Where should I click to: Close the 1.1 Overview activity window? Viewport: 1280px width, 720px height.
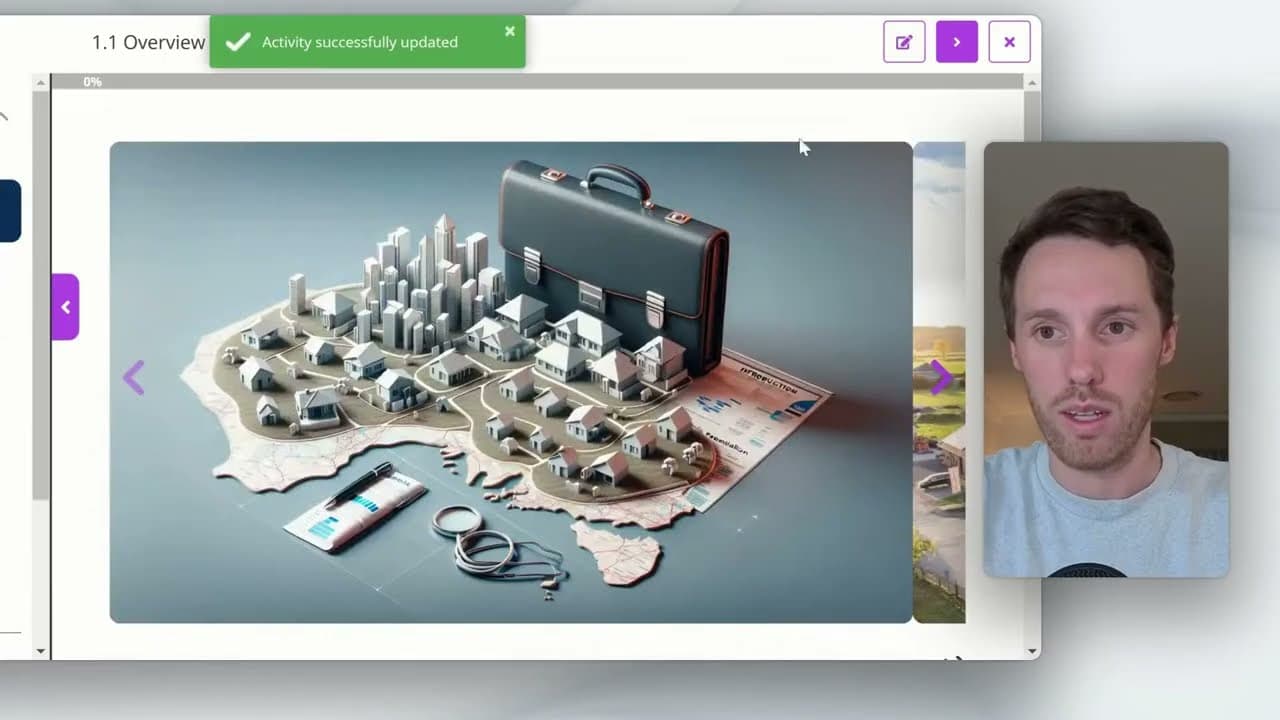[1009, 42]
